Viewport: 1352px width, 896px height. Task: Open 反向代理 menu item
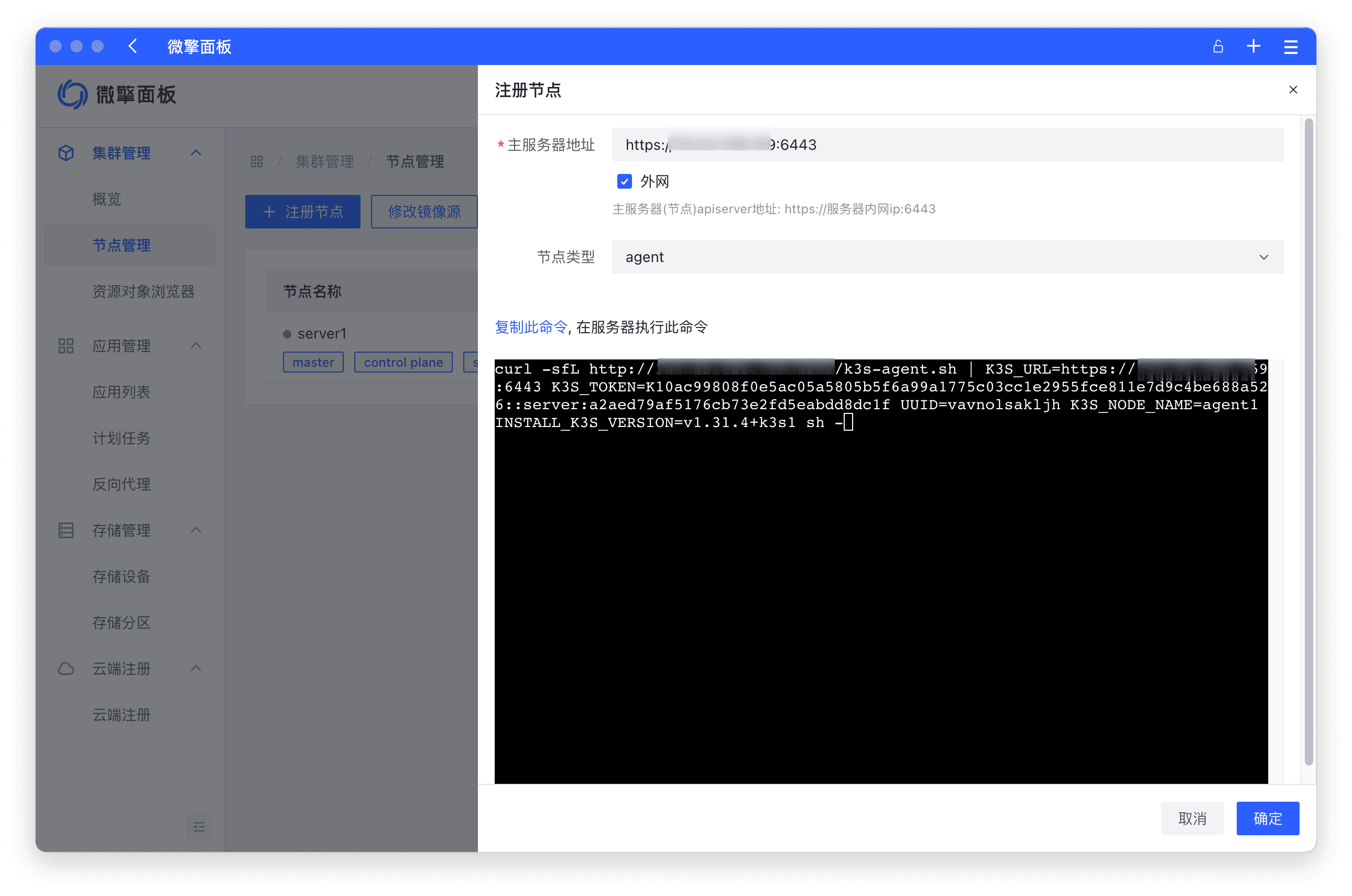point(121,485)
